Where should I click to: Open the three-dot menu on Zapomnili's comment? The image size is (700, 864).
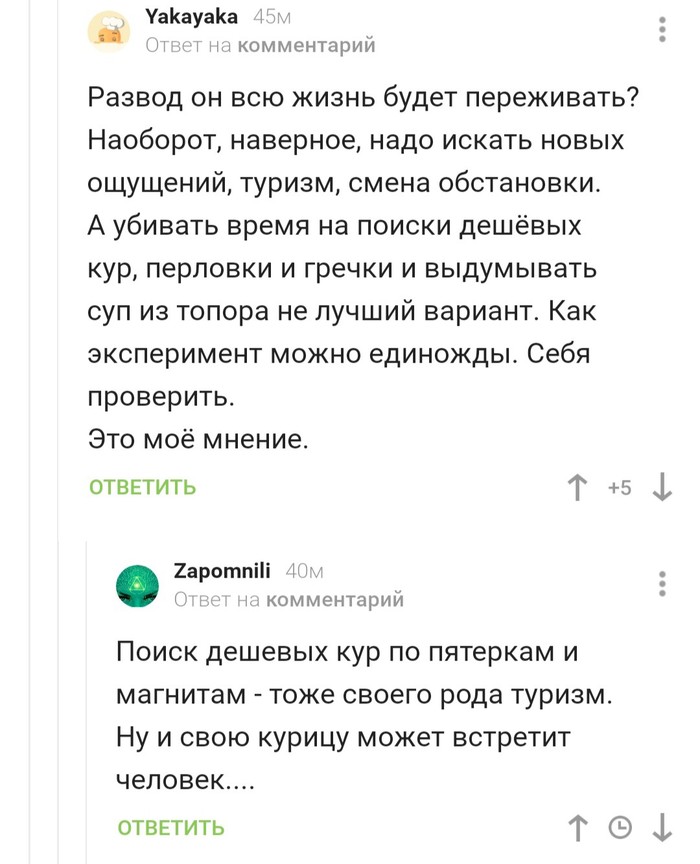click(x=664, y=584)
